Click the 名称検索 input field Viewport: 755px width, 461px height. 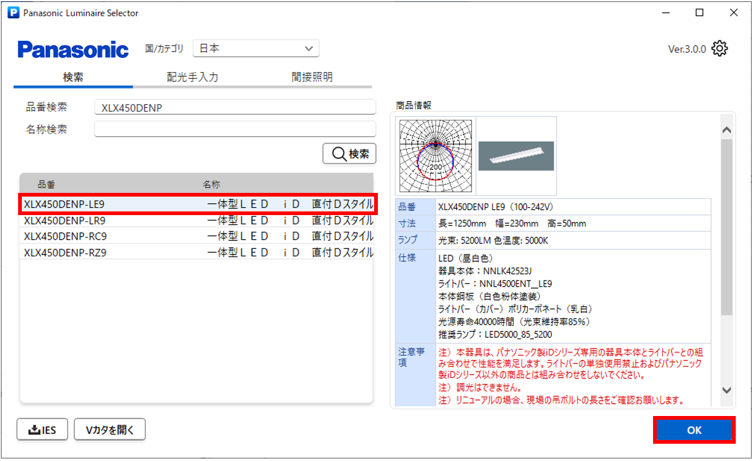point(234,129)
